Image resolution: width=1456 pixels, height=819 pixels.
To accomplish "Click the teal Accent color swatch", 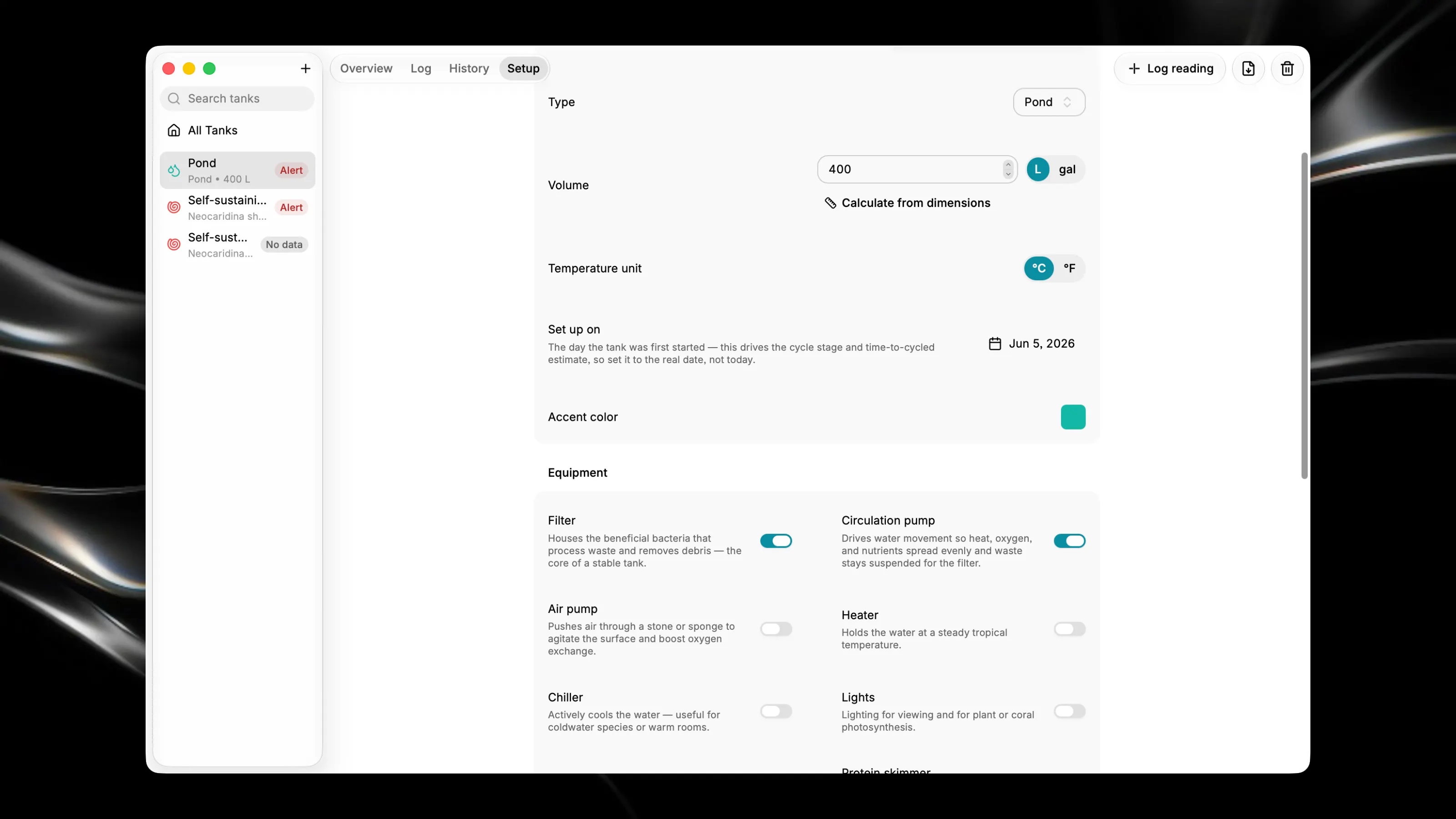I will click(x=1073, y=417).
